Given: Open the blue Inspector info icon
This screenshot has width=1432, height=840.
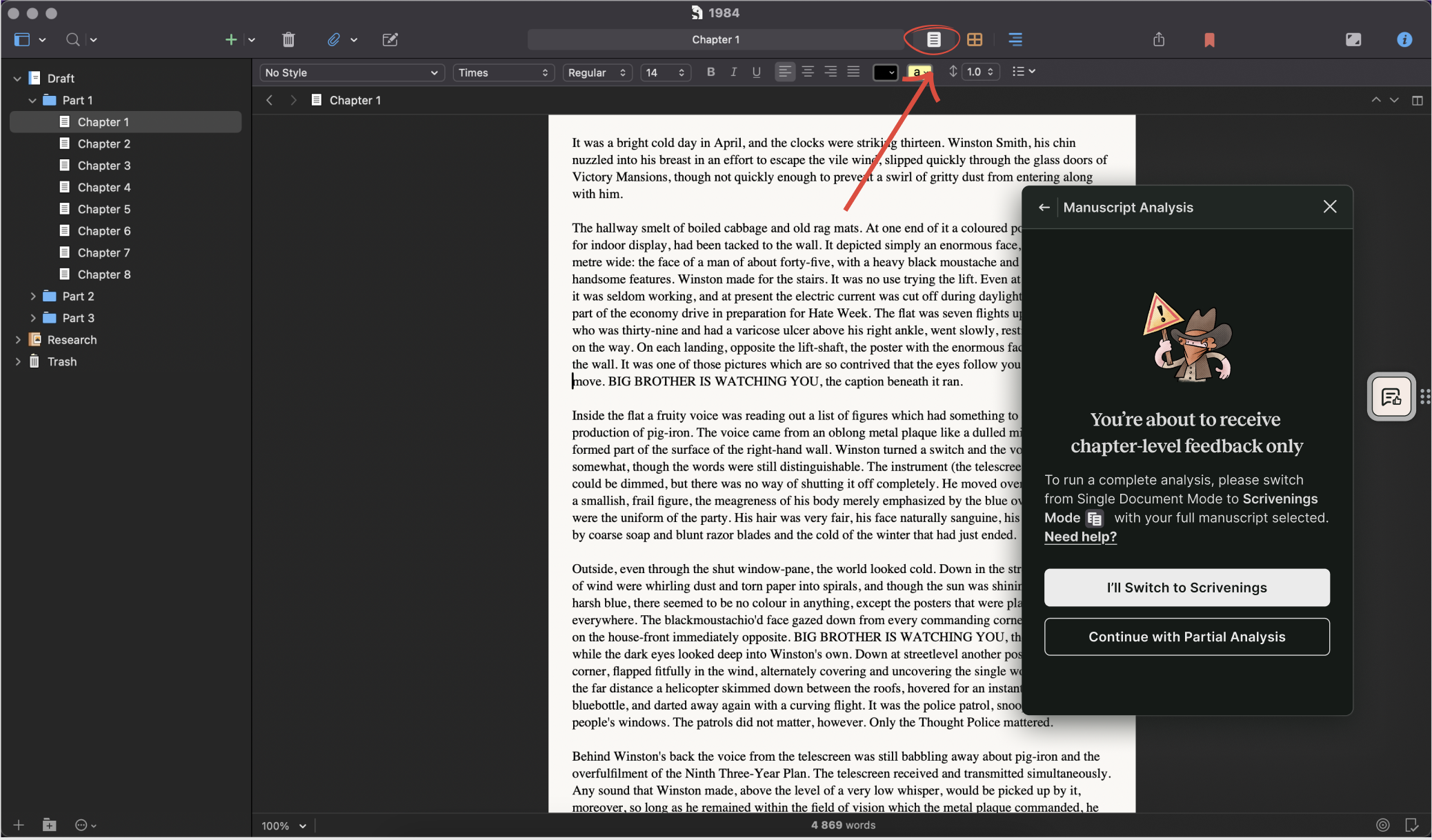Looking at the screenshot, I should click(x=1404, y=39).
